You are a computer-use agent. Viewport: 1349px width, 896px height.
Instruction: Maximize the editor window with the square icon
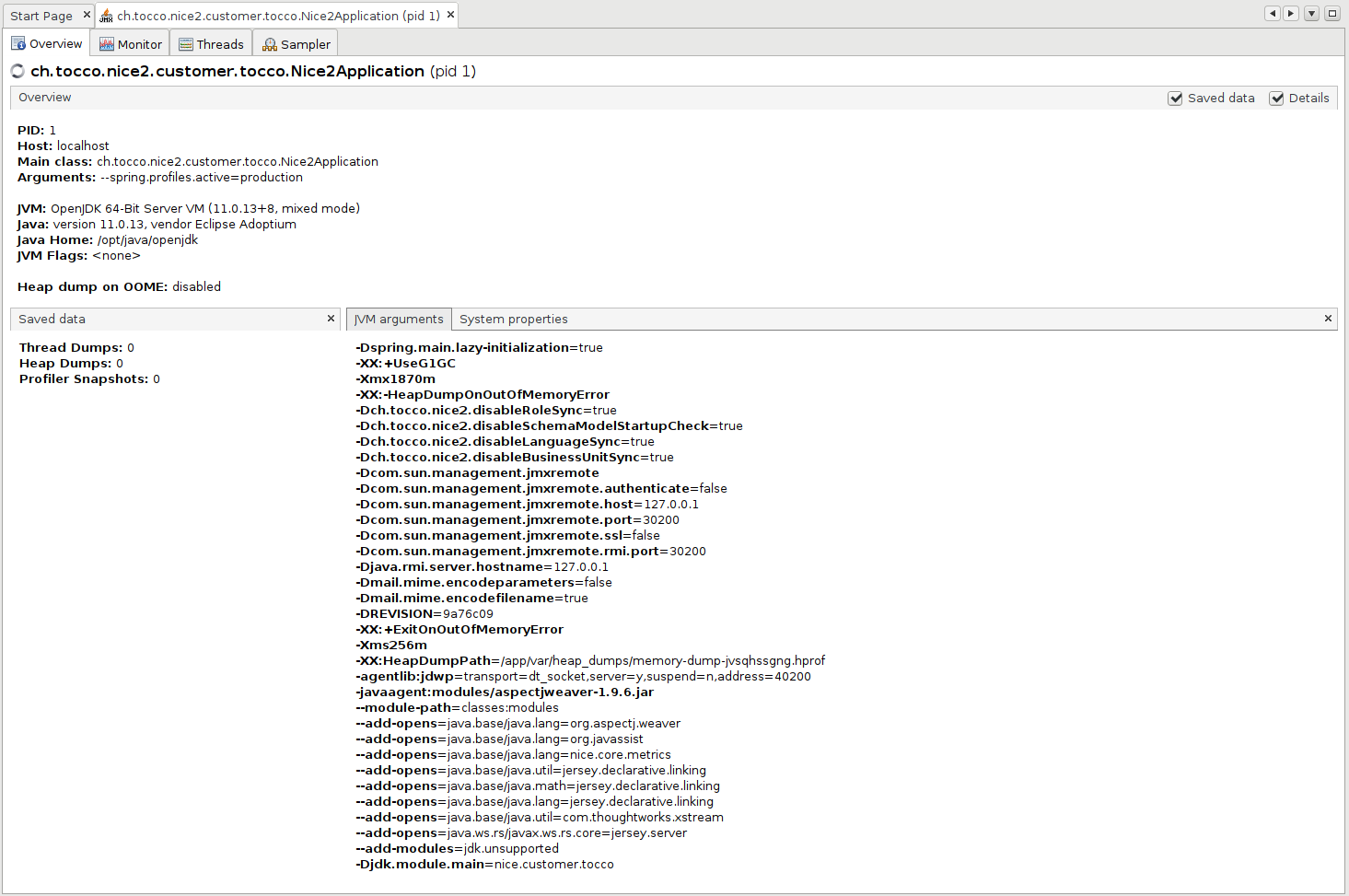pyautogui.click(x=1332, y=13)
